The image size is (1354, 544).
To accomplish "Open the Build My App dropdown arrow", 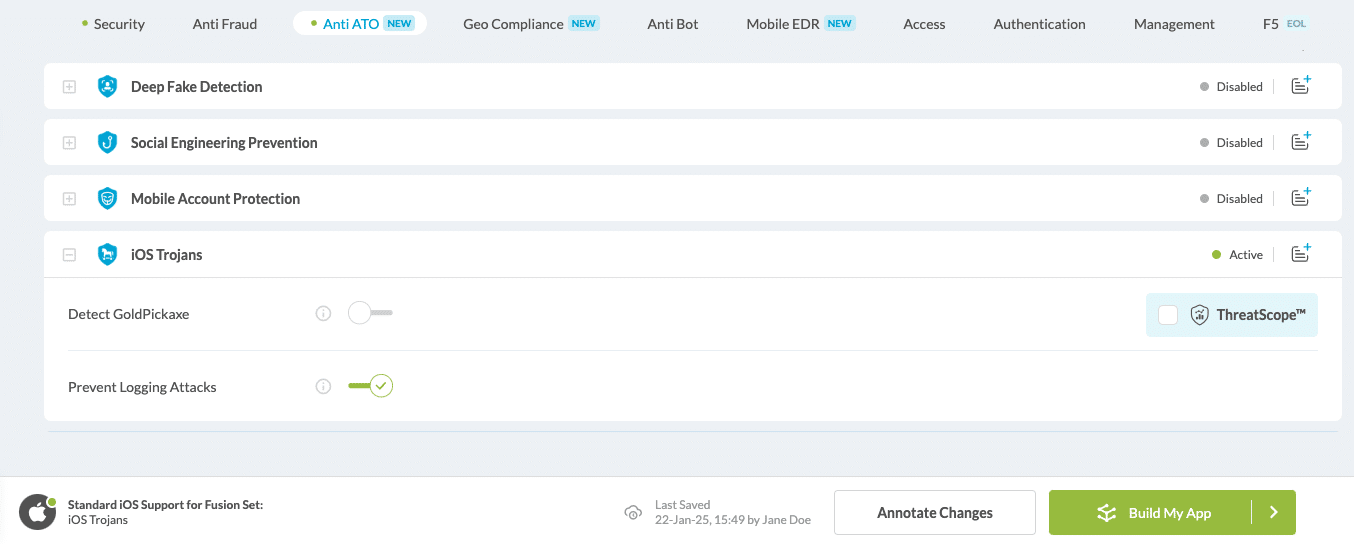I will tap(1273, 513).
